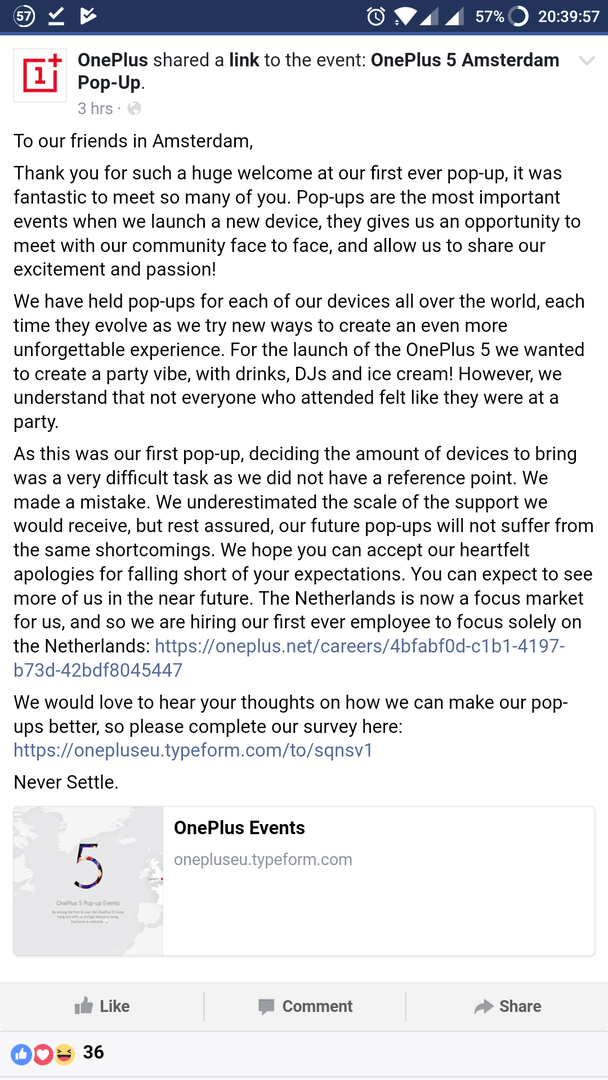
Task: Tap the OnePlus logo profile picture
Action: [40, 76]
